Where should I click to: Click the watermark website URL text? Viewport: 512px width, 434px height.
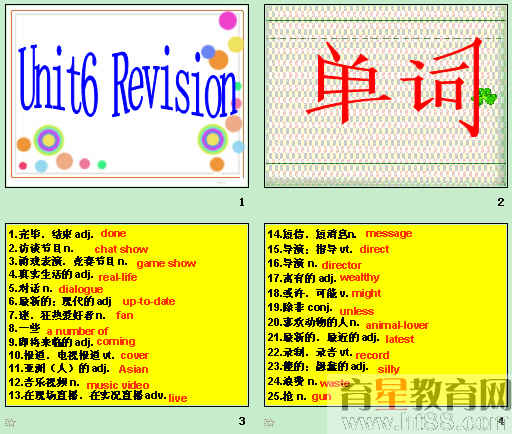point(423,422)
